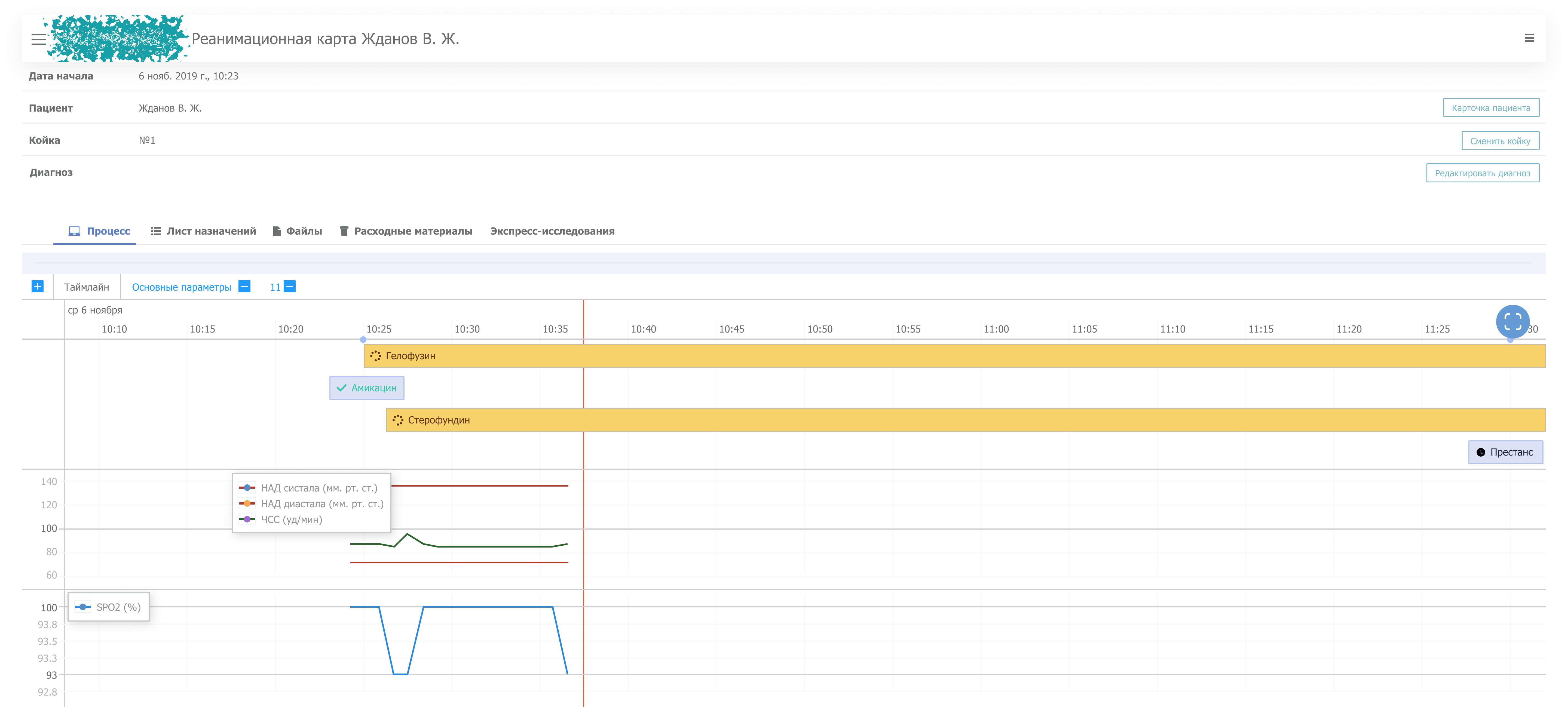Click the clock icon on Престанс

1480,453
